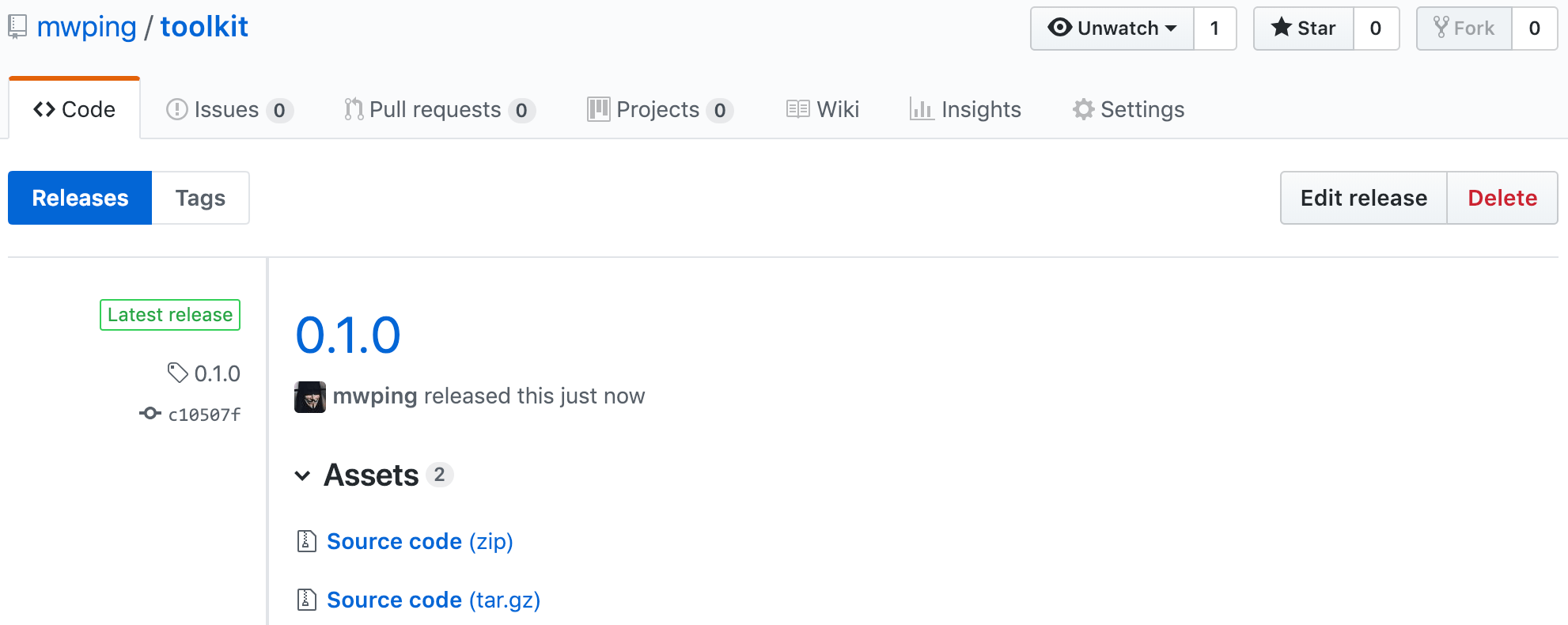Screen dimensions: 1568x625
Task: Delete this release
Action: point(1502,198)
